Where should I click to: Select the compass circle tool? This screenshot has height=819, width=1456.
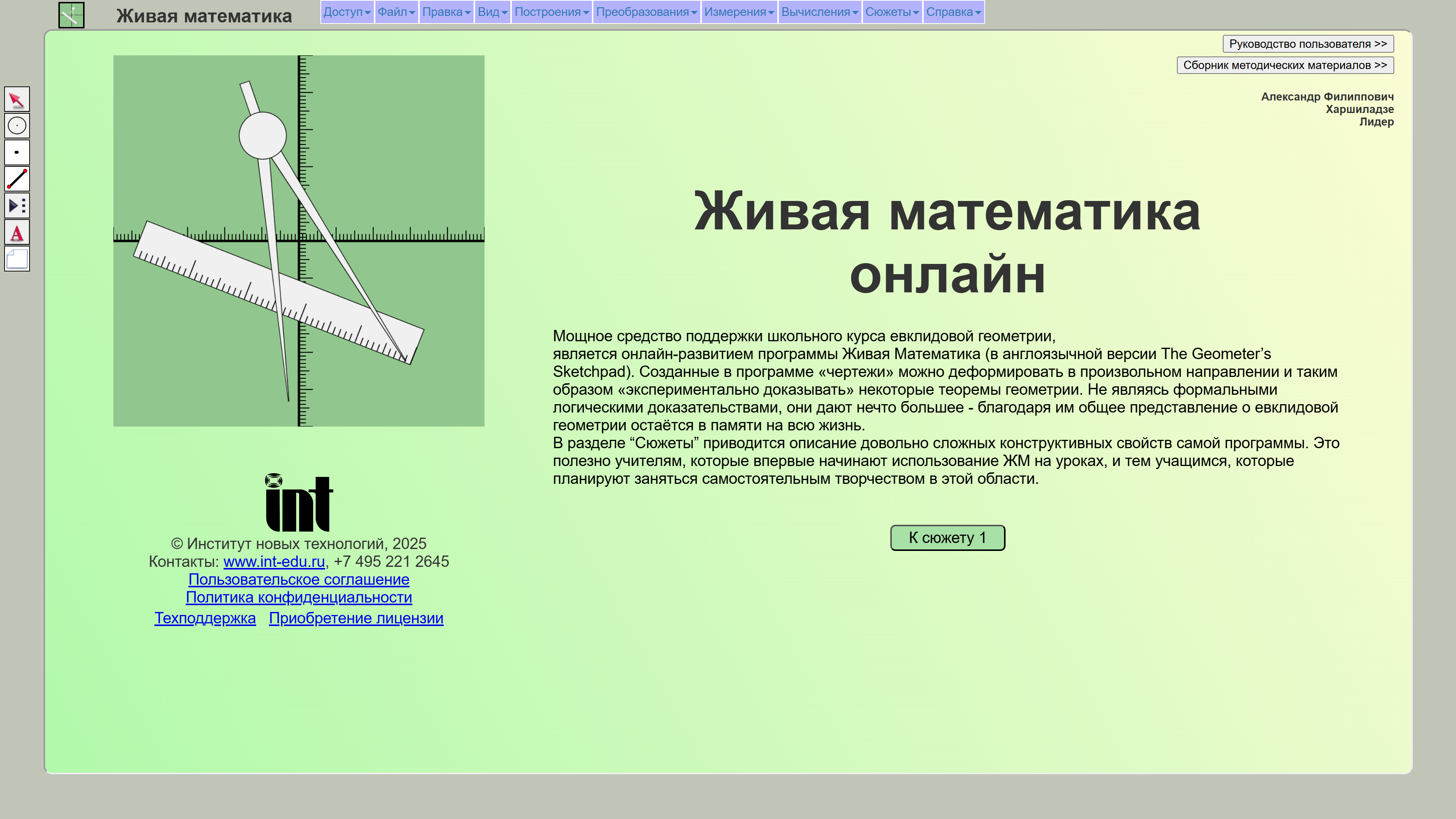17,126
